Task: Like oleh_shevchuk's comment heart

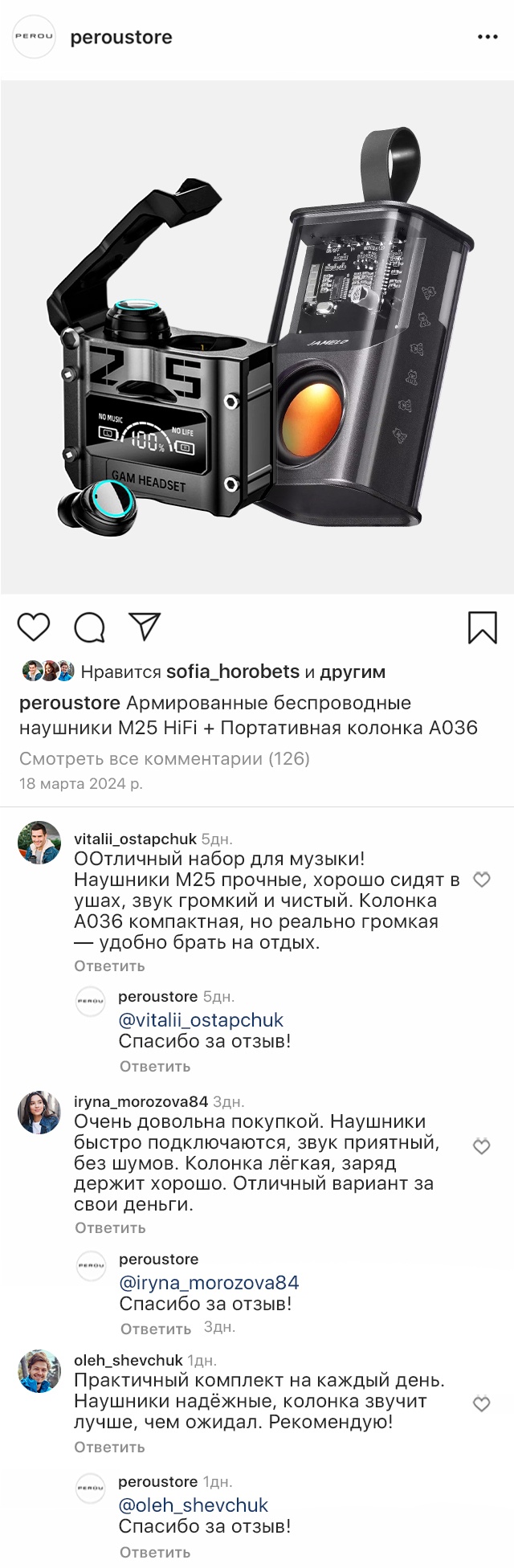Action: [x=482, y=1404]
